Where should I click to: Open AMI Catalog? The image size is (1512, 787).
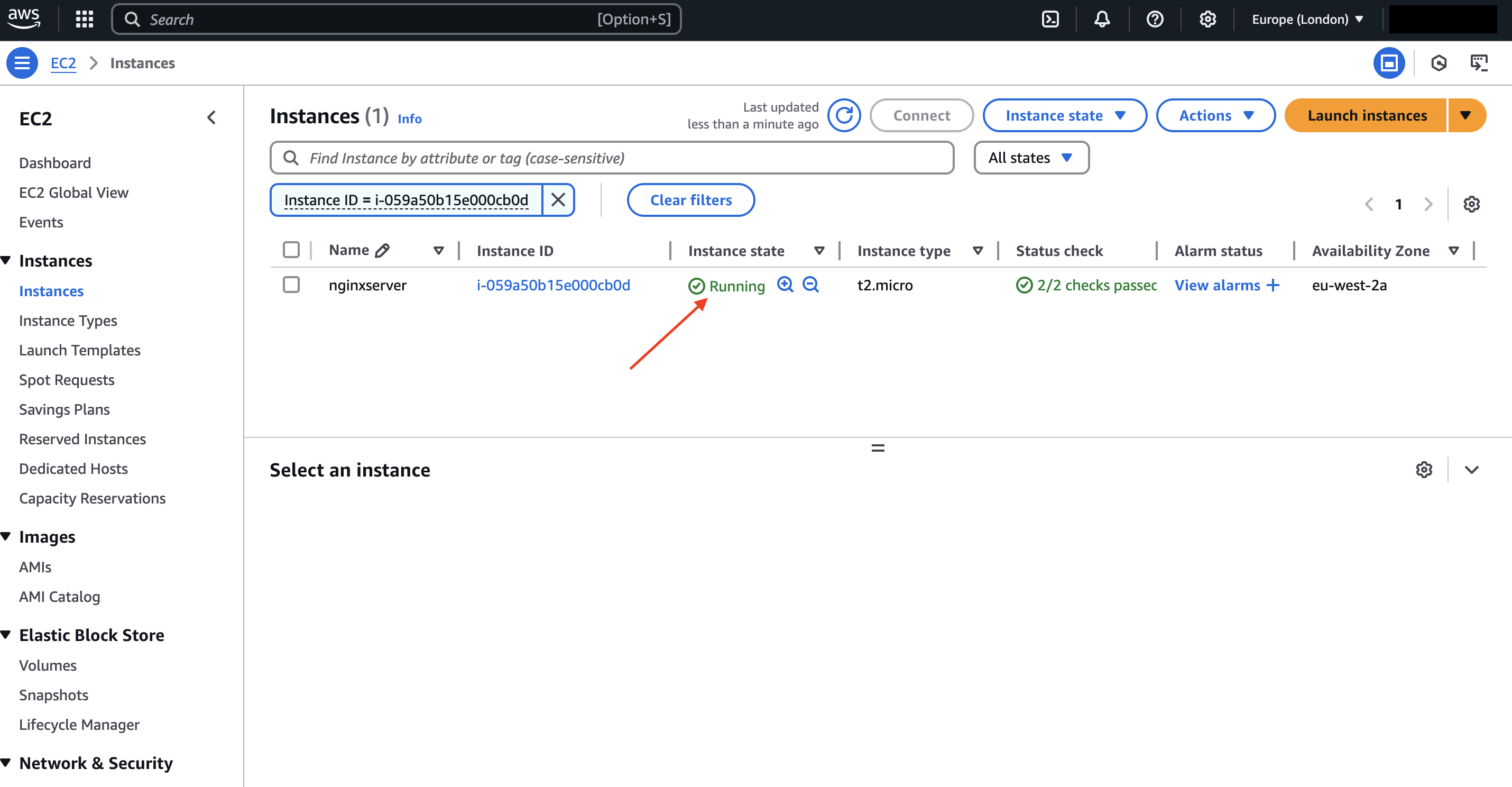tap(60, 596)
